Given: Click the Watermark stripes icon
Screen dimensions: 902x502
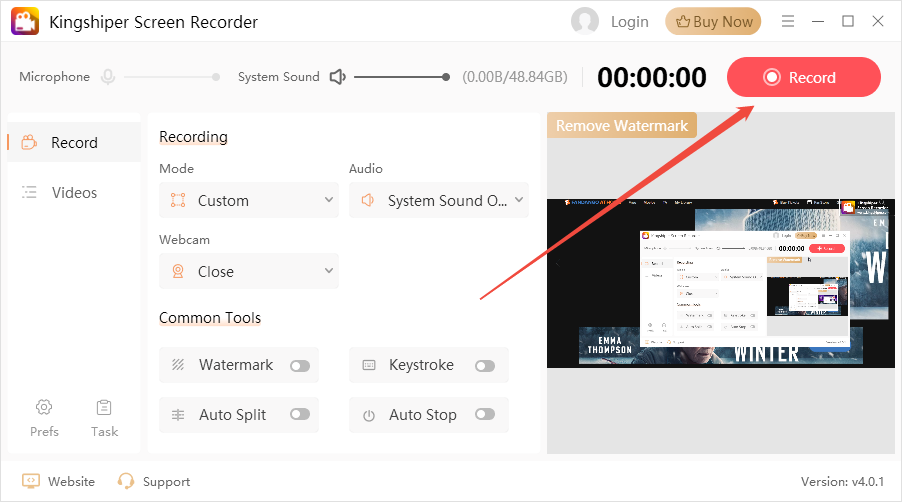Looking at the screenshot, I should point(178,365).
